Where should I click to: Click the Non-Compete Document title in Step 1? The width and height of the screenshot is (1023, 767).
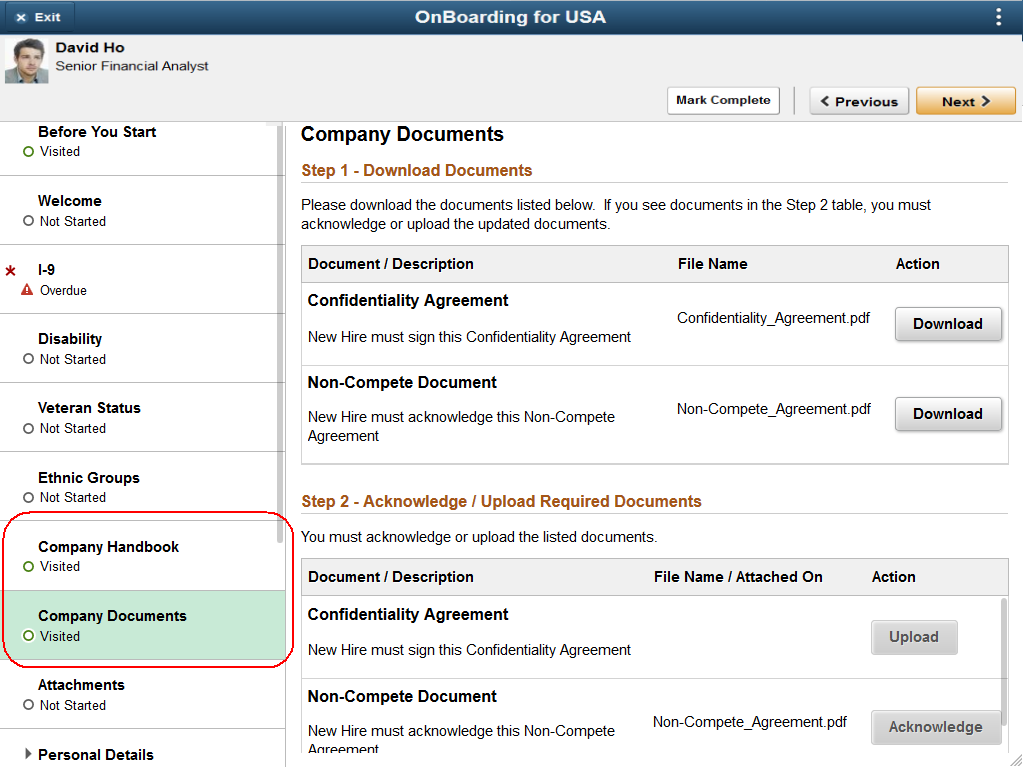(402, 382)
